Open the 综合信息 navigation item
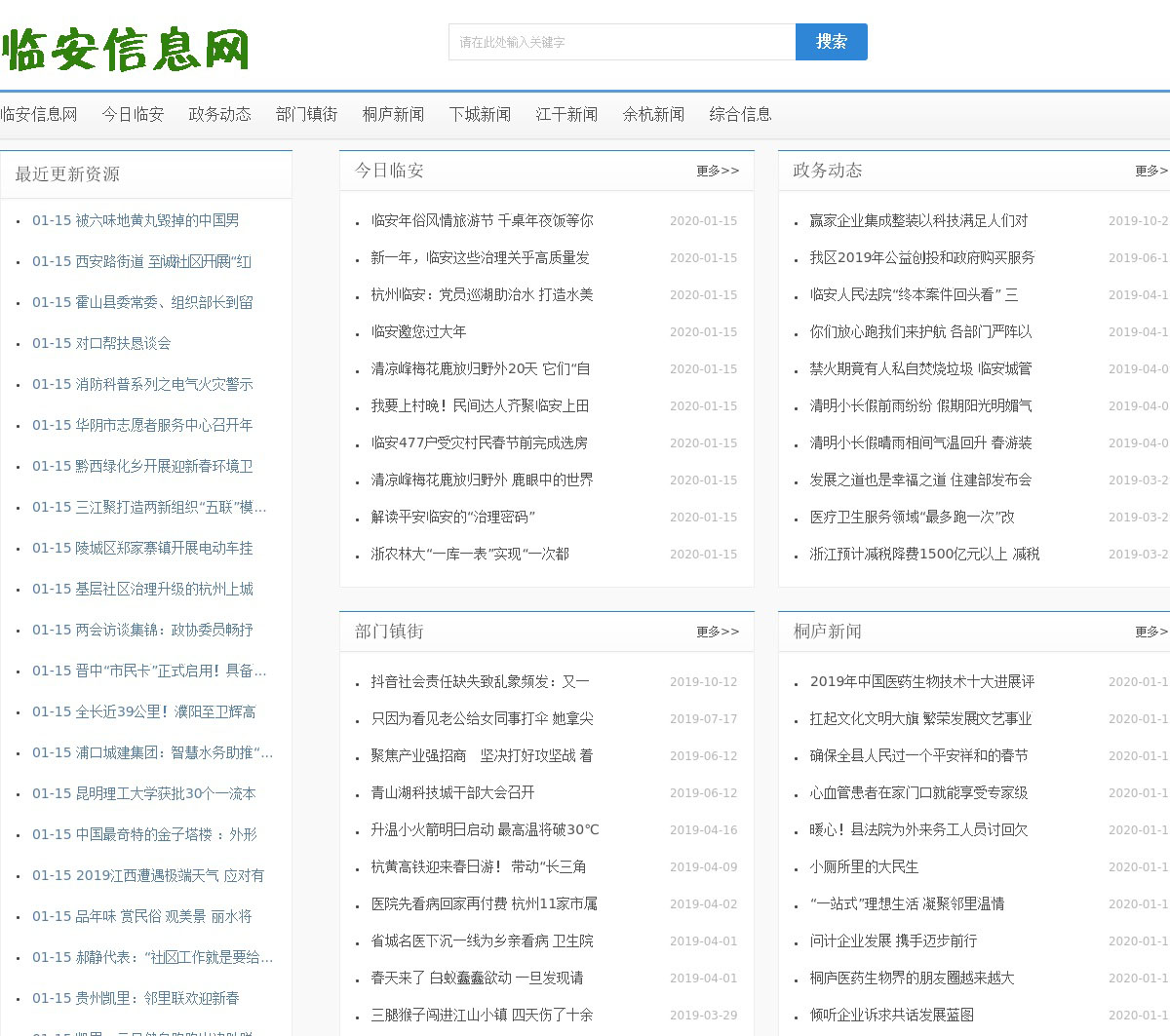The image size is (1170, 1036). 740,114
